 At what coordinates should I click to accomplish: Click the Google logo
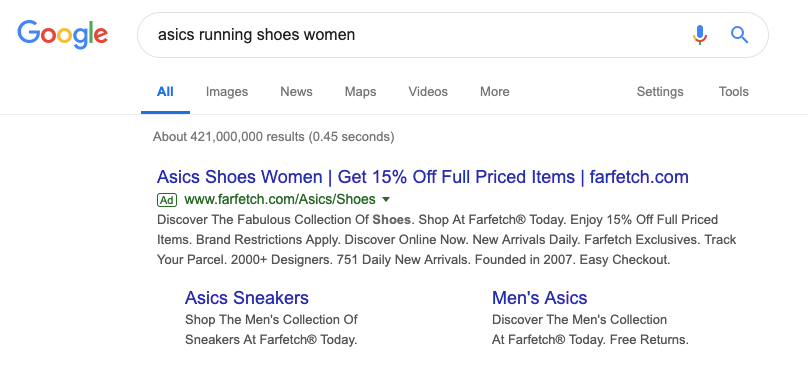click(62, 35)
